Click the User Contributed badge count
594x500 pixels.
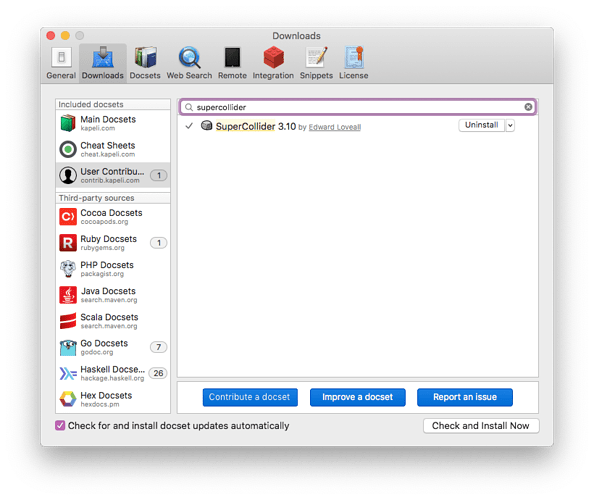[x=159, y=175]
